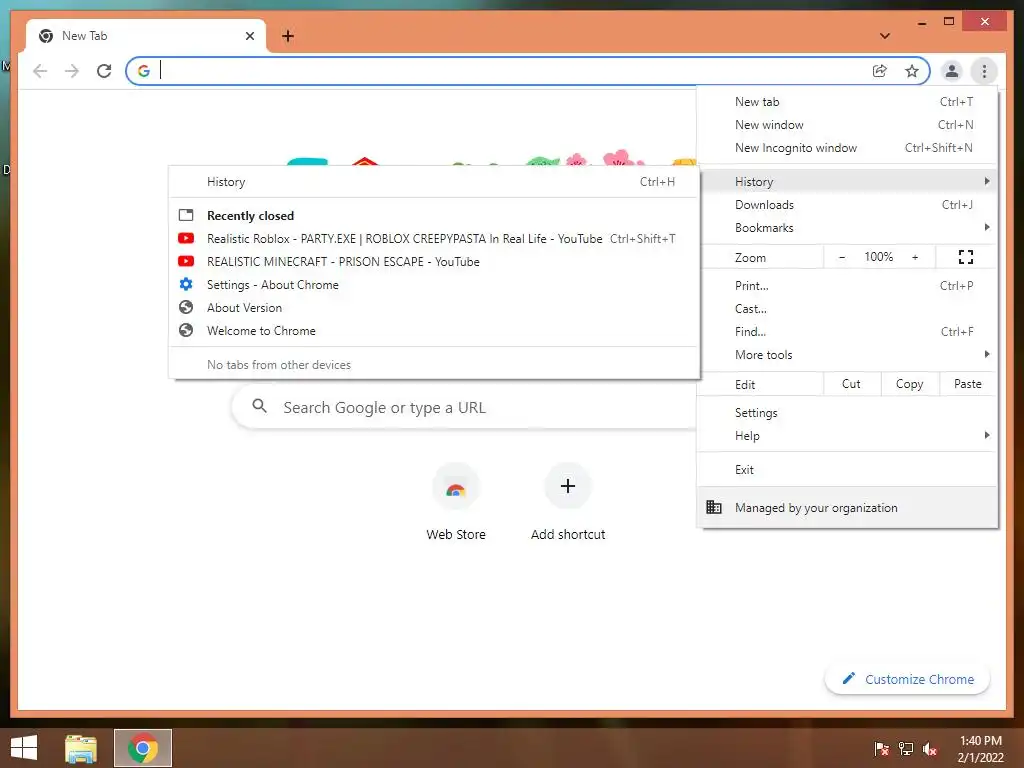Reopen Welcome to Chrome entry
The width and height of the screenshot is (1024, 768).
pos(434,330)
